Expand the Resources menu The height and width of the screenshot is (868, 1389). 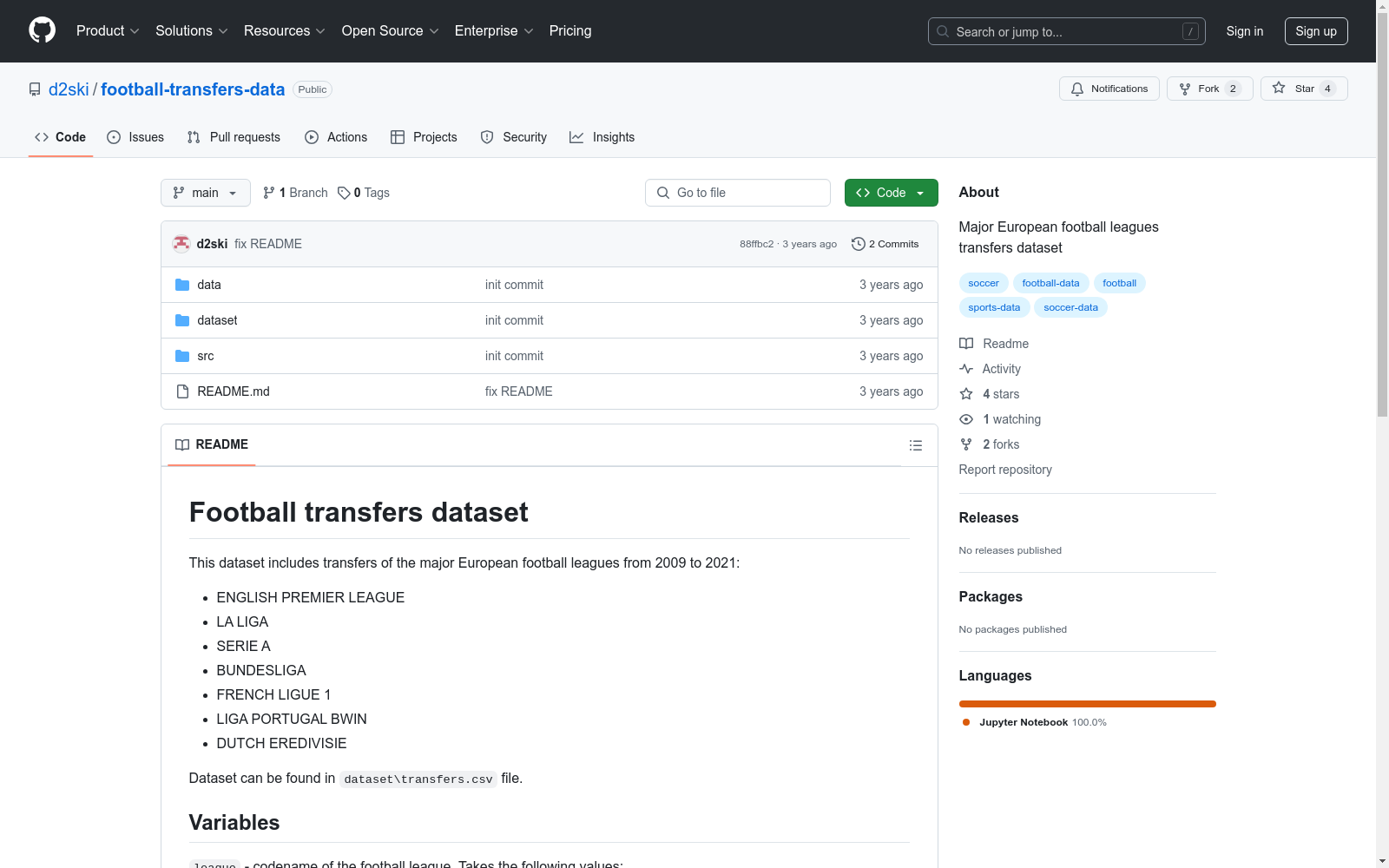pos(285,30)
